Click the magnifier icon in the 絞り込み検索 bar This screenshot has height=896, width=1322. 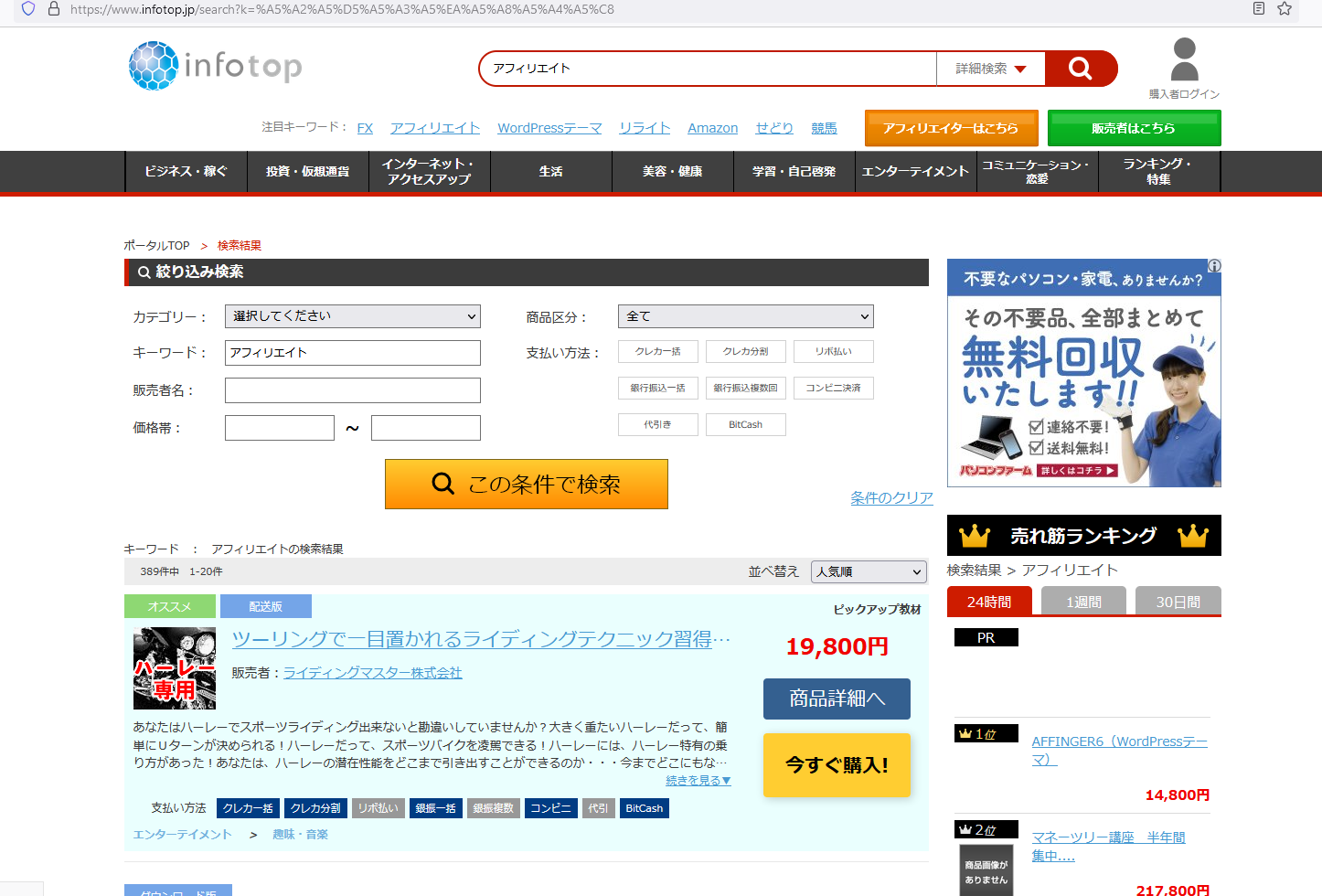pyautogui.click(x=143, y=272)
